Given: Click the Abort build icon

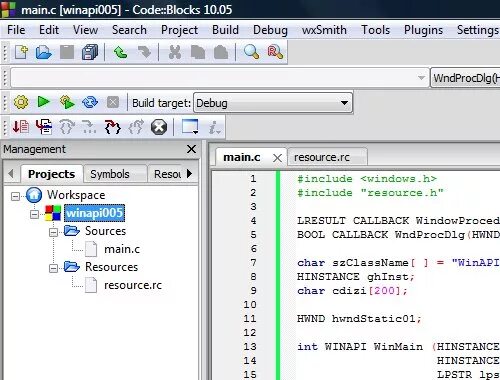Looking at the screenshot, I should [x=113, y=102].
